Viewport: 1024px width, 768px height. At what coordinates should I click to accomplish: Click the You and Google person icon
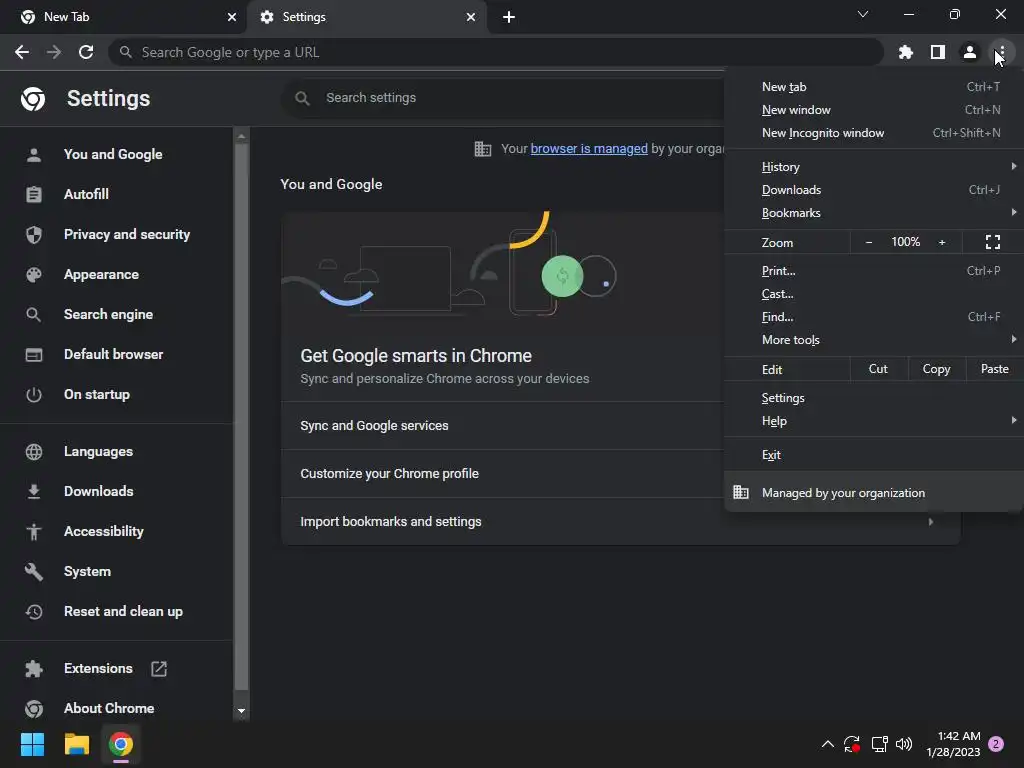pyautogui.click(x=33, y=155)
